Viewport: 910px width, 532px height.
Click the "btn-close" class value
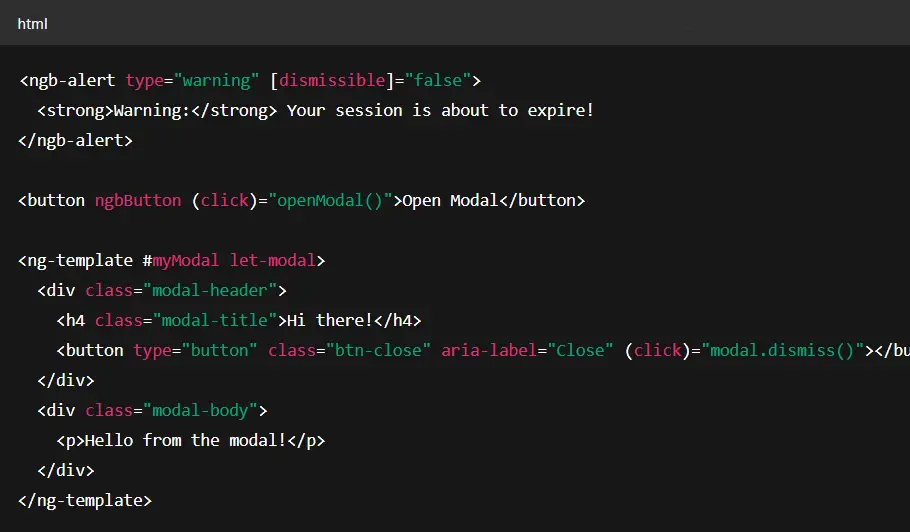click(378, 350)
